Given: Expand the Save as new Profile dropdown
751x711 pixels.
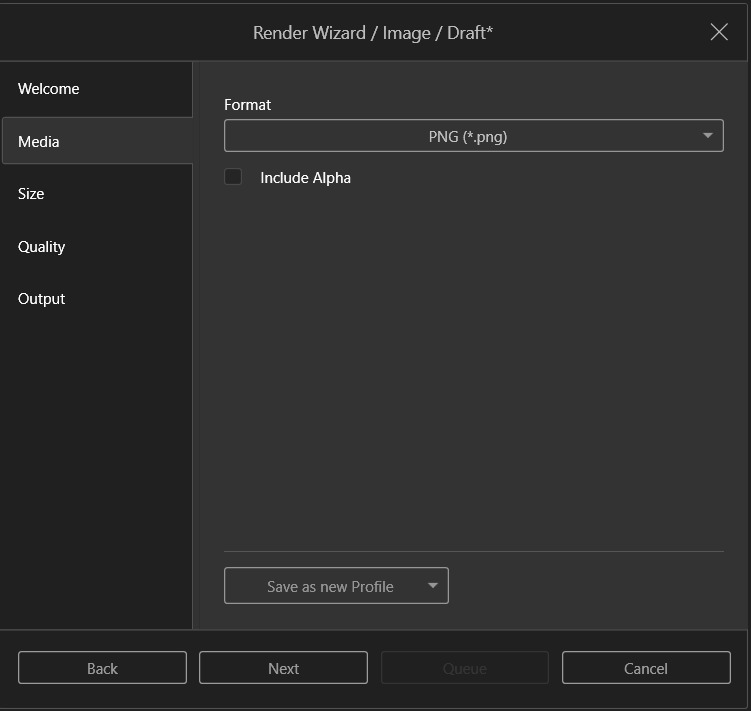Looking at the screenshot, I should tap(336, 586).
